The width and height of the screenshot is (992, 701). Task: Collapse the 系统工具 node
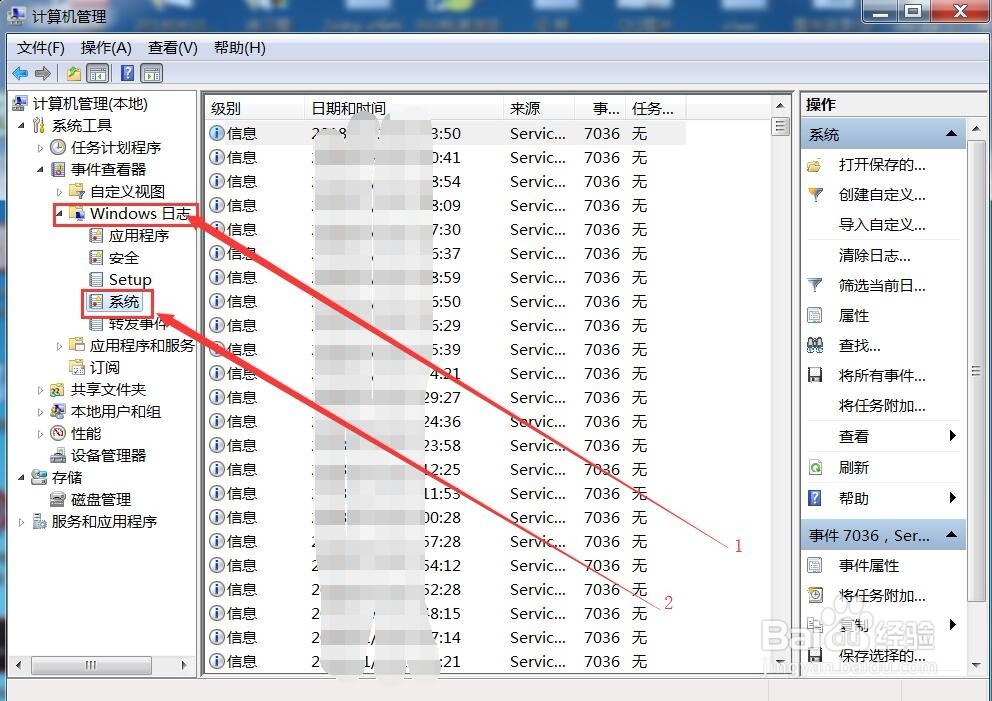(x=21, y=125)
